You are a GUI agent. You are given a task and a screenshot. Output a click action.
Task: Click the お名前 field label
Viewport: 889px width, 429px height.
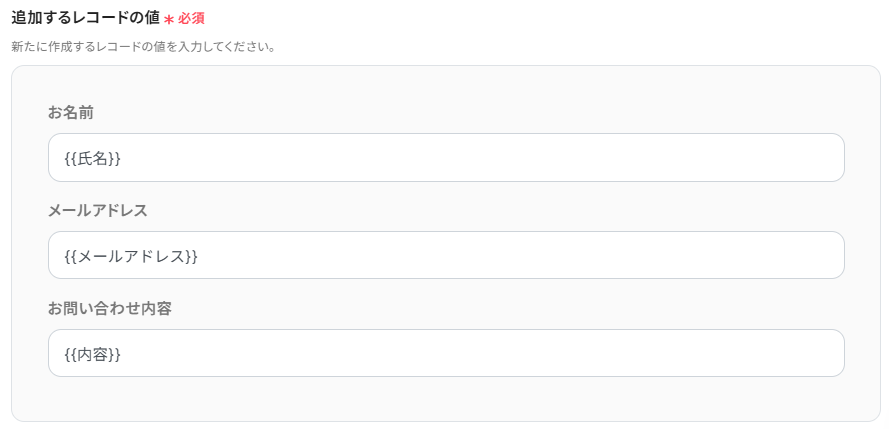(71, 112)
